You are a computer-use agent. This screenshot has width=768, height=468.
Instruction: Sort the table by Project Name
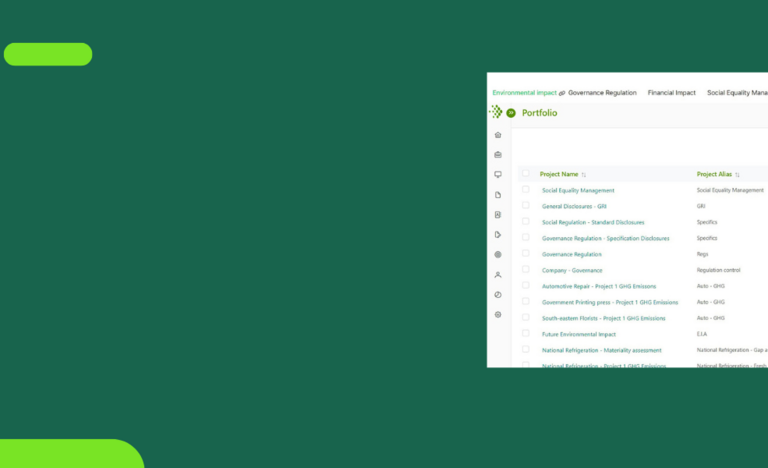(x=584, y=175)
